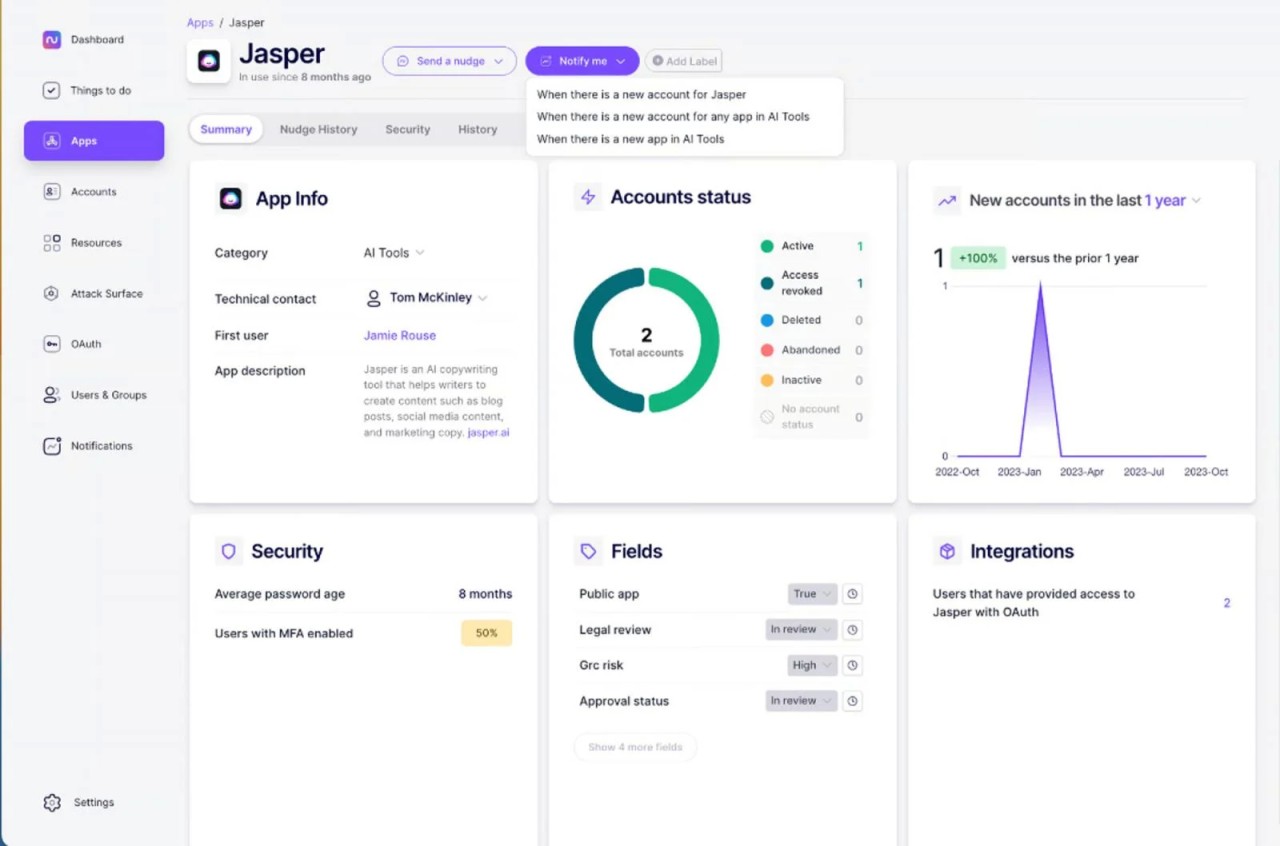Click the Add Label field
1280x846 pixels.
coord(684,61)
